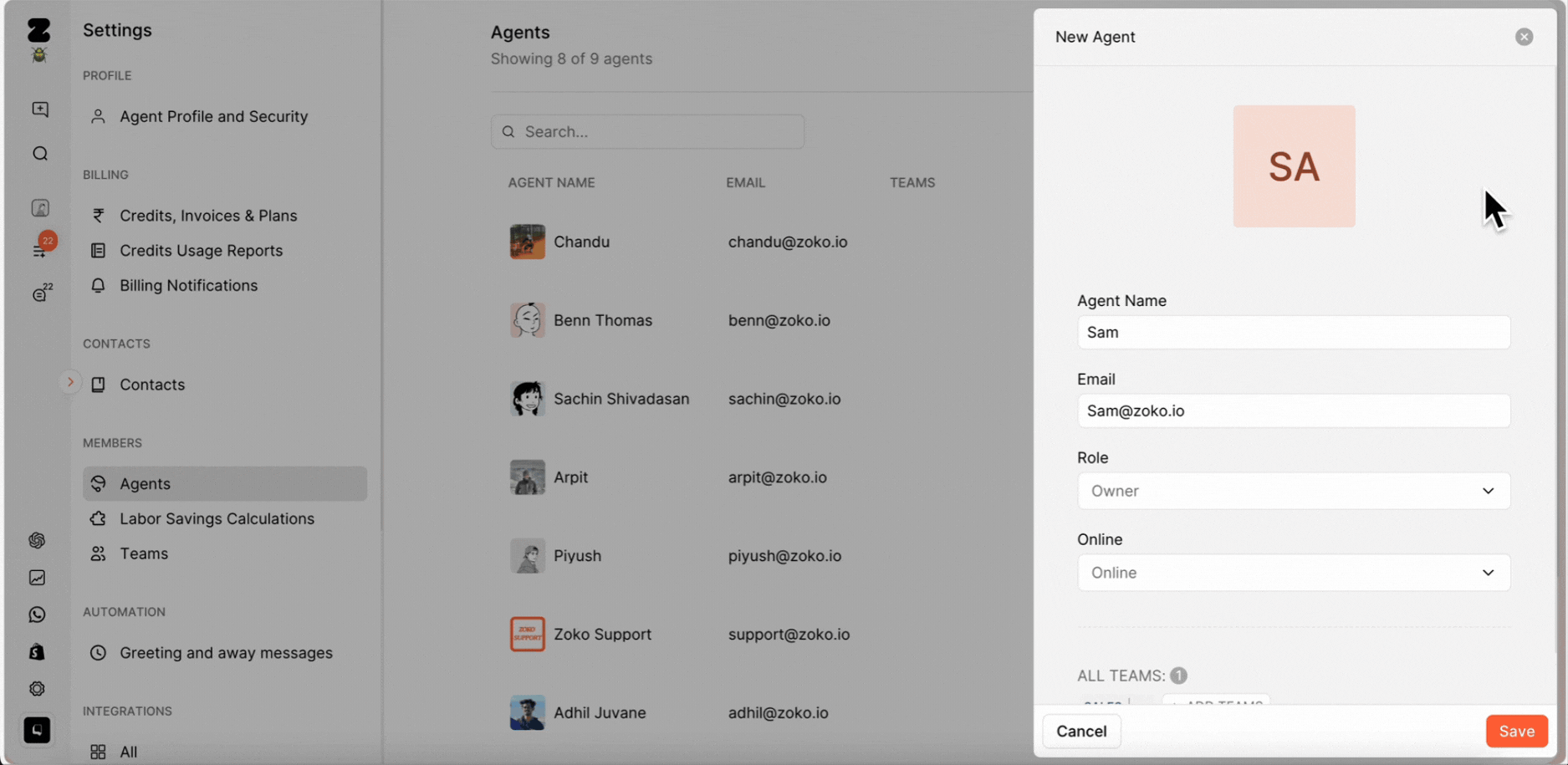Open the Role dropdown showing Owner
The height and width of the screenshot is (765, 1568).
click(x=1294, y=491)
